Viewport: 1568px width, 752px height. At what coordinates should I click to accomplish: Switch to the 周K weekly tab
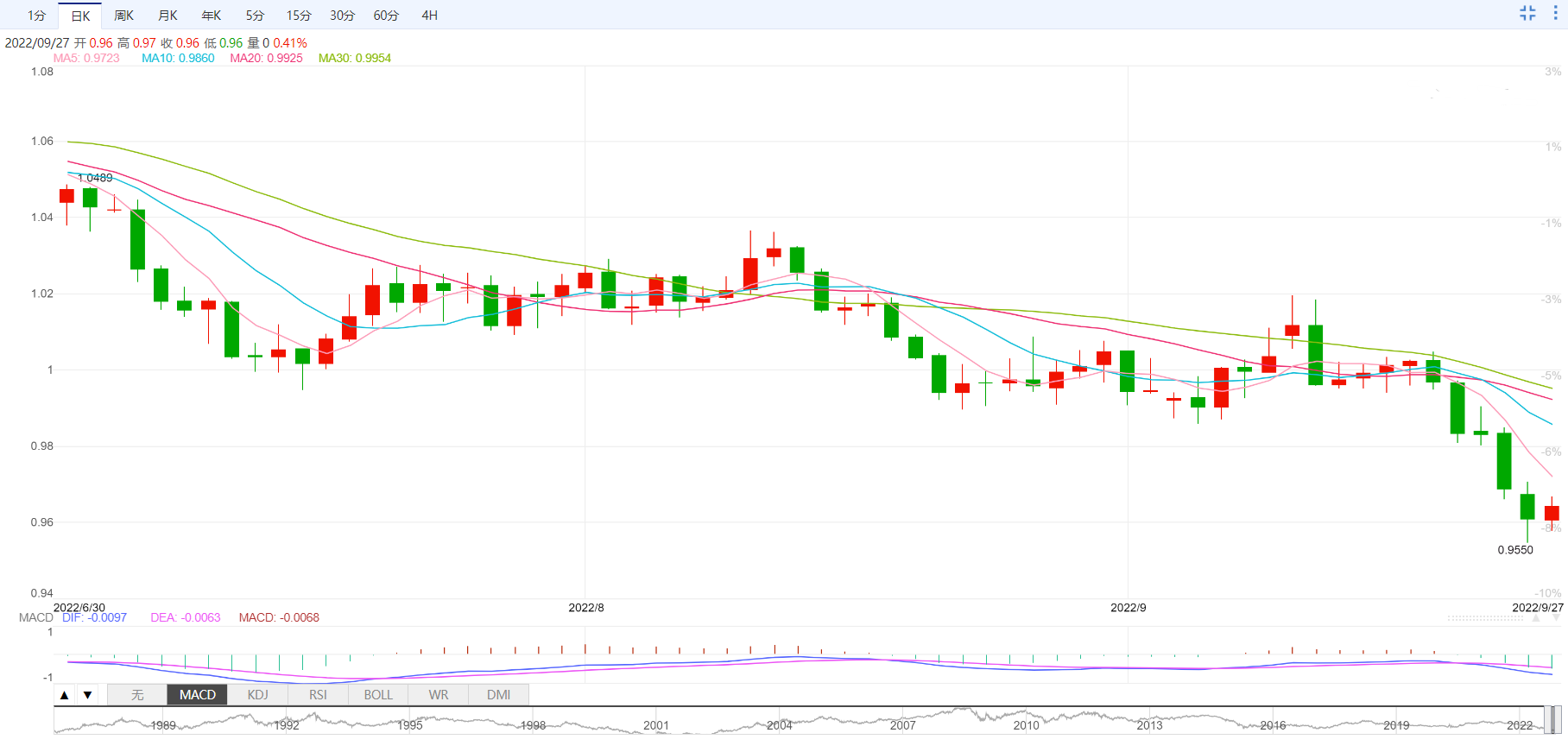[x=124, y=16]
